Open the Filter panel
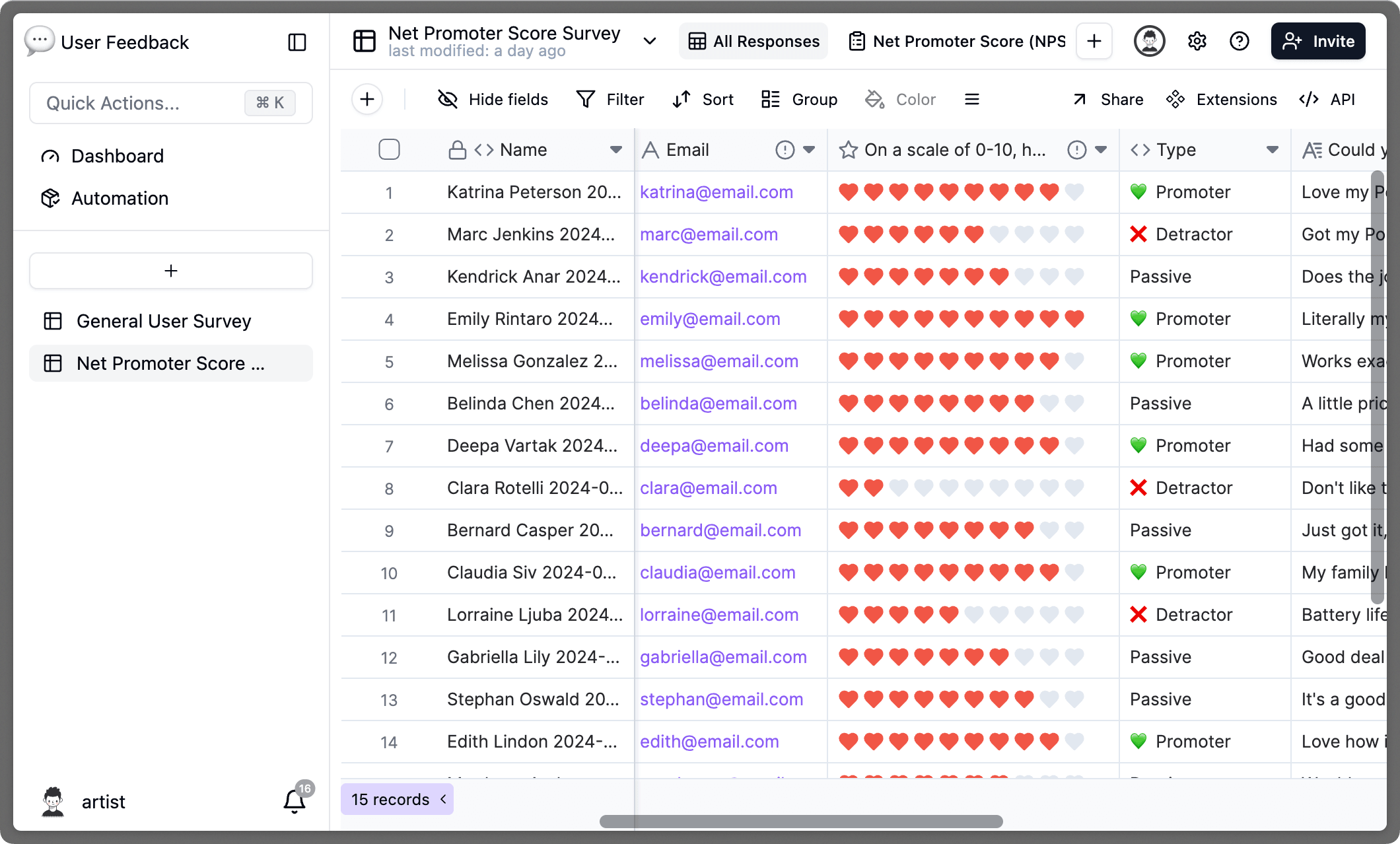The height and width of the screenshot is (844, 1400). pyautogui.click(x=610, y=99)
